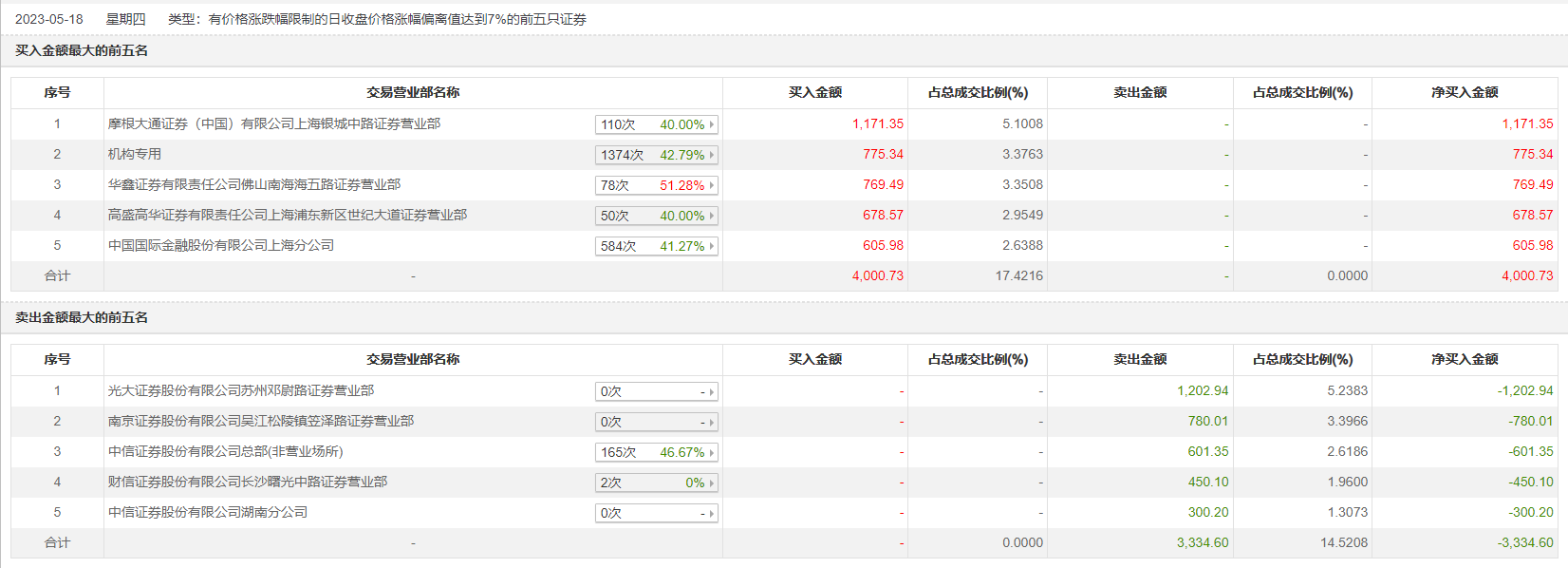Open the 0次 dropdown beside 光大证券苏州邓尉路

tap(657, 391)
